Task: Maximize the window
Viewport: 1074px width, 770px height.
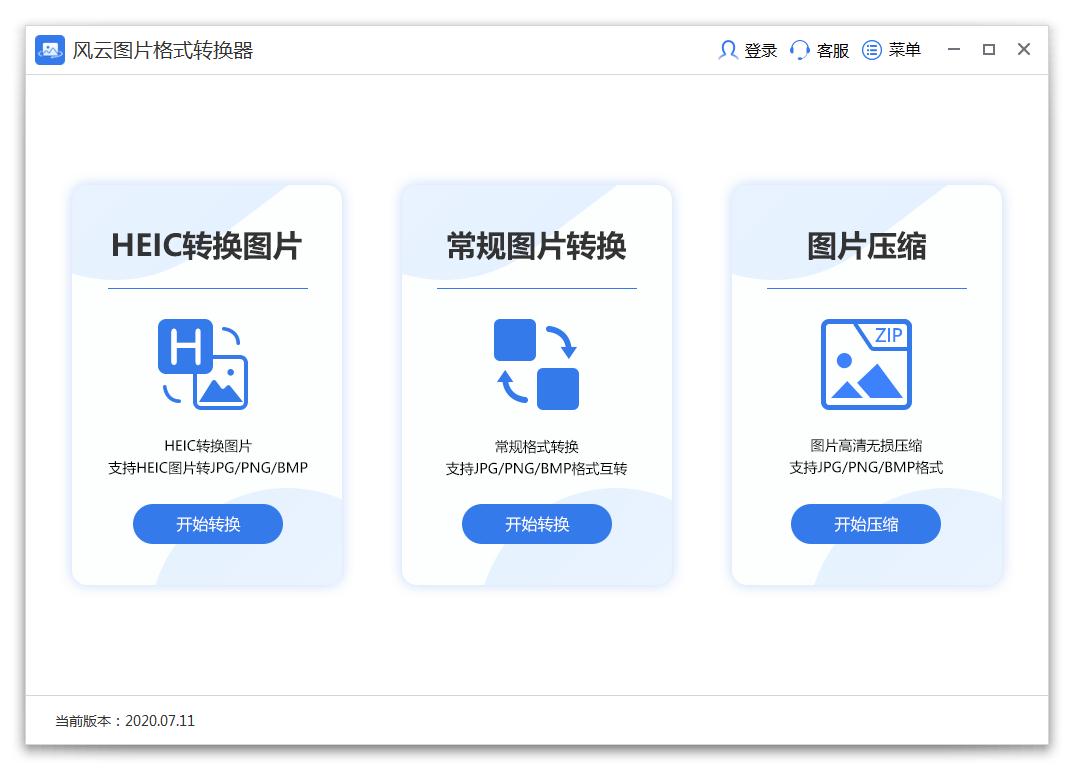Action: [x=988, y=49]
